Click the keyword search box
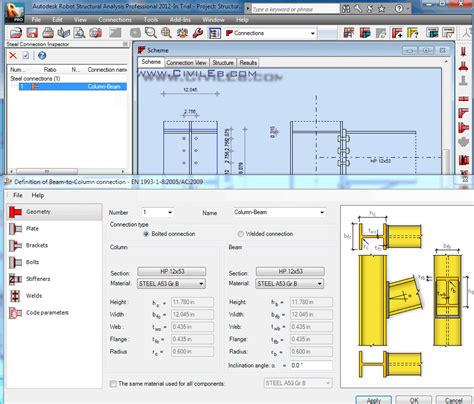The image size is (474, 404). (x=295, y=9)
